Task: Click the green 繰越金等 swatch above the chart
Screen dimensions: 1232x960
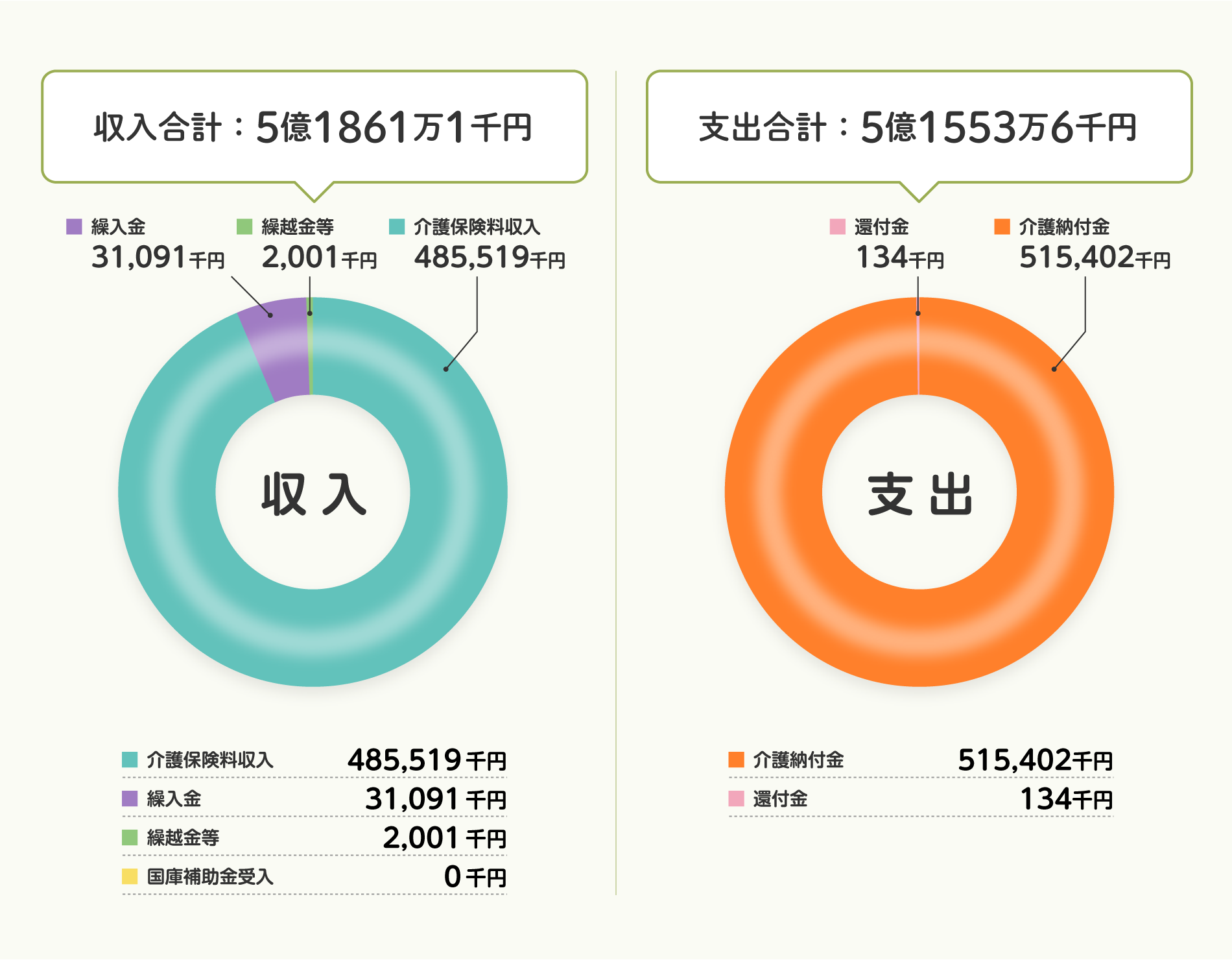Action: pyautogui.click(x=244, y=226)
